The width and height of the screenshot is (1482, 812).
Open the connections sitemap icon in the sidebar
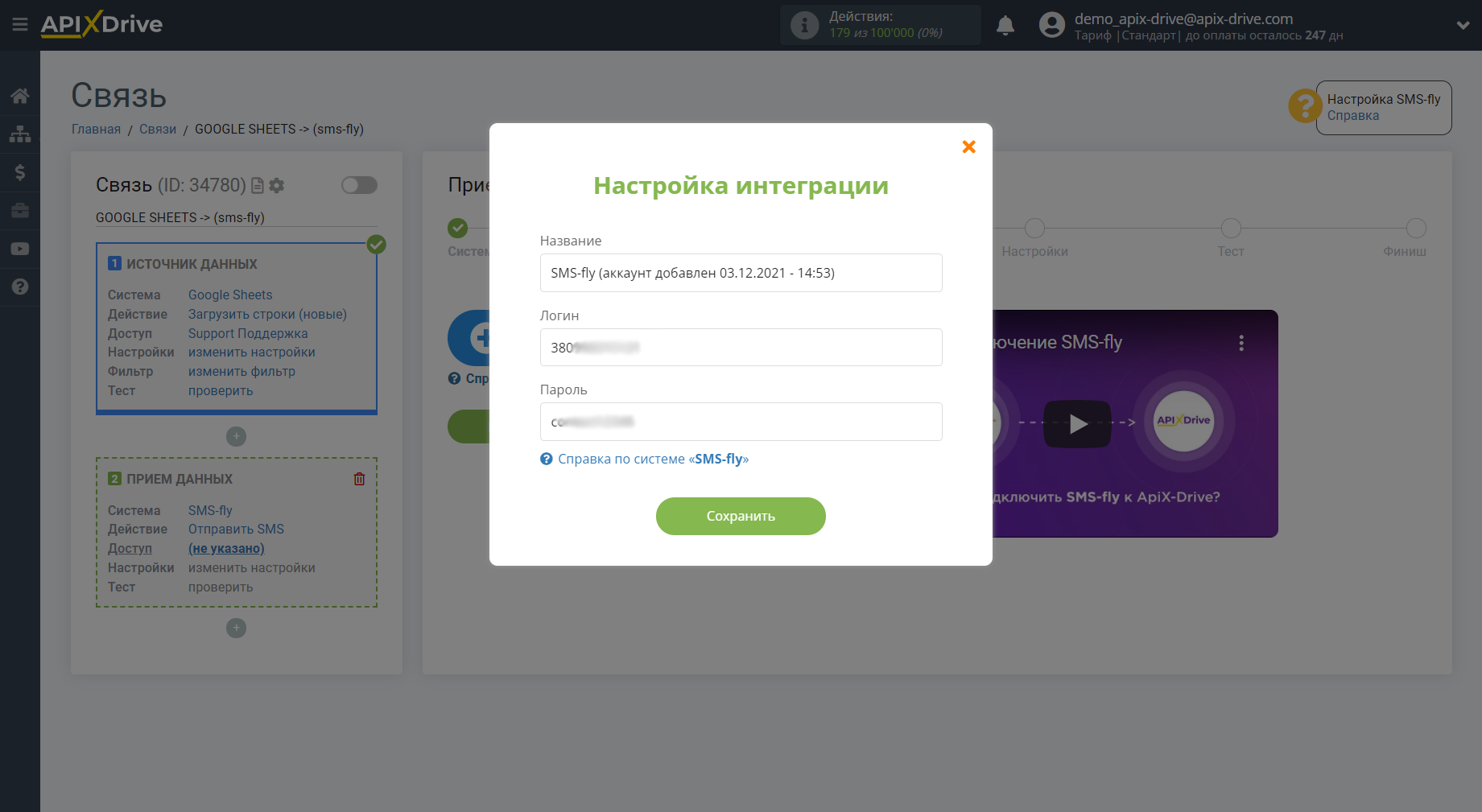click(20, 134)
